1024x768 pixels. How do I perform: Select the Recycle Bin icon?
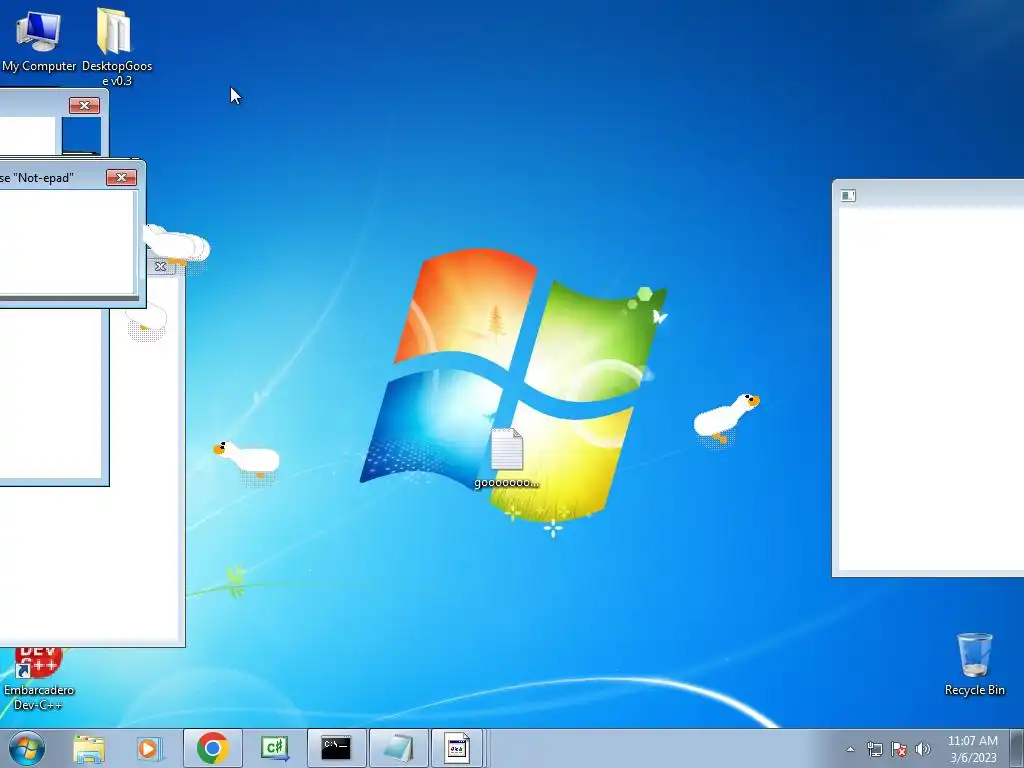974,664
